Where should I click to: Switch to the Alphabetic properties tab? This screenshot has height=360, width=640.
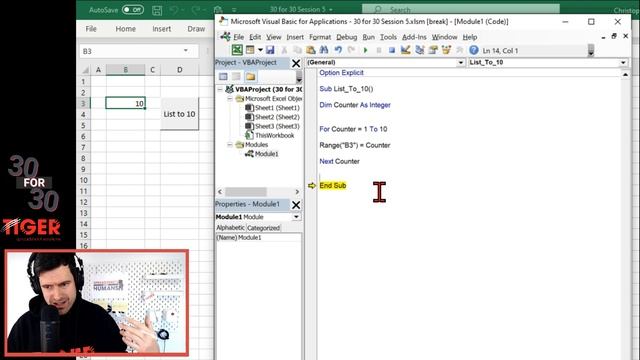(x=230, y=228)
